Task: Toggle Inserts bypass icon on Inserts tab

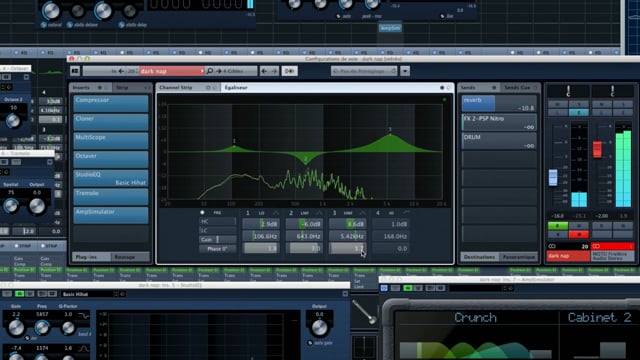Action: [x=100, y=87]
